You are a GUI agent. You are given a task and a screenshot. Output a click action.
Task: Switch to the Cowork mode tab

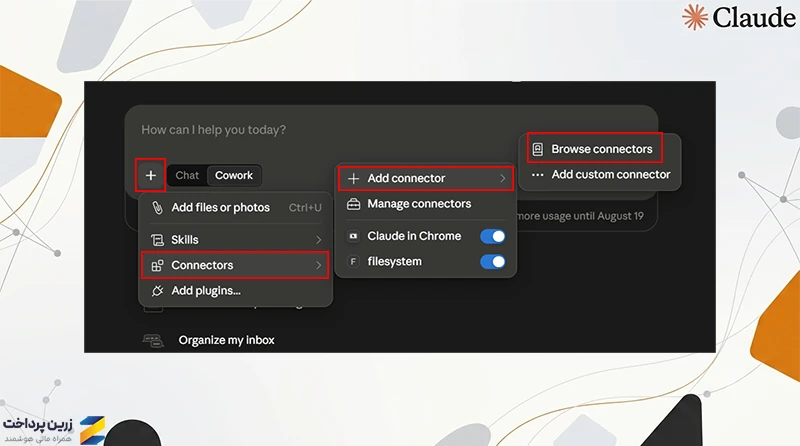point(234,176)
